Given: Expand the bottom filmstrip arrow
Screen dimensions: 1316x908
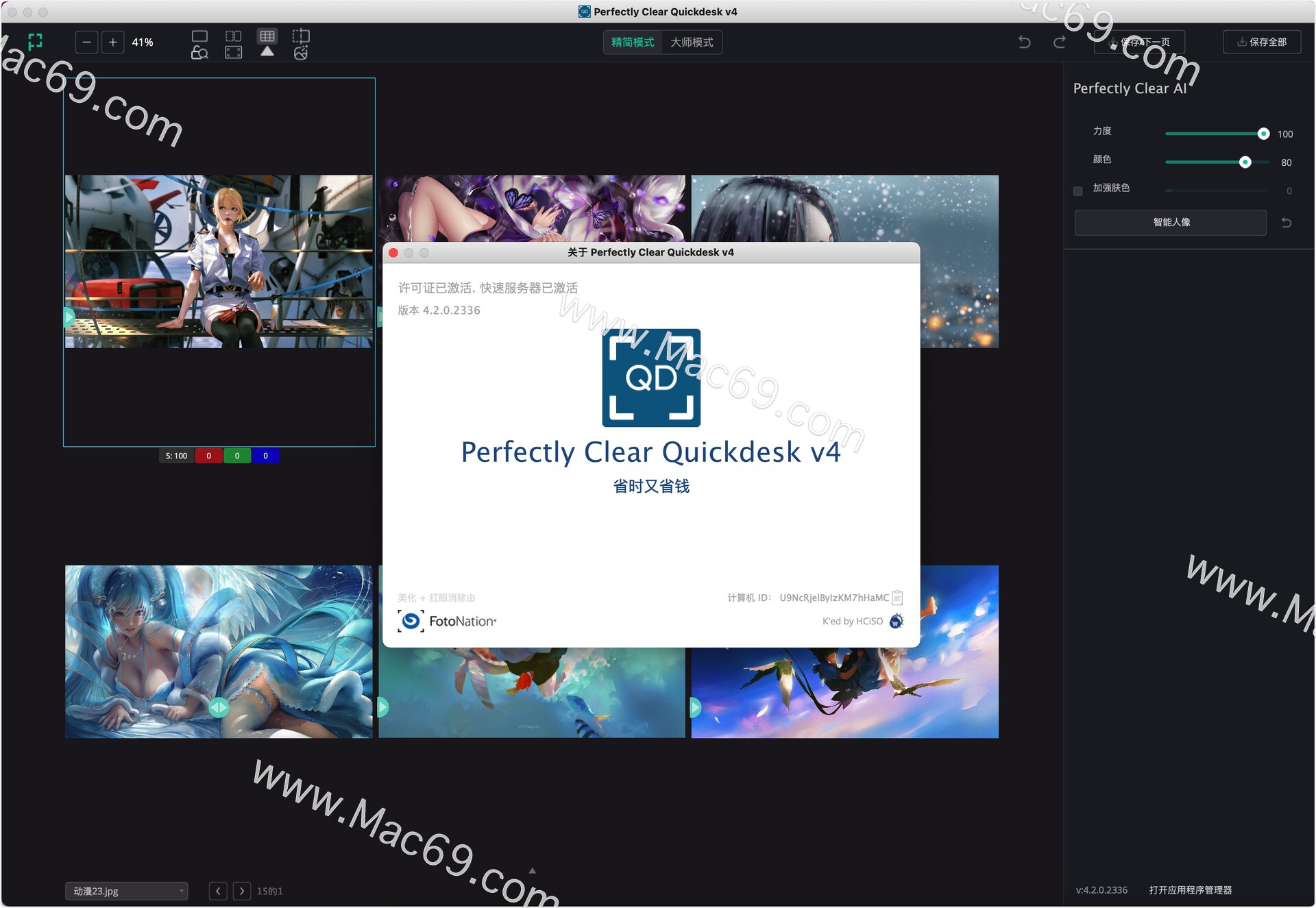Looking at the screenshot, I should point(532,871).
